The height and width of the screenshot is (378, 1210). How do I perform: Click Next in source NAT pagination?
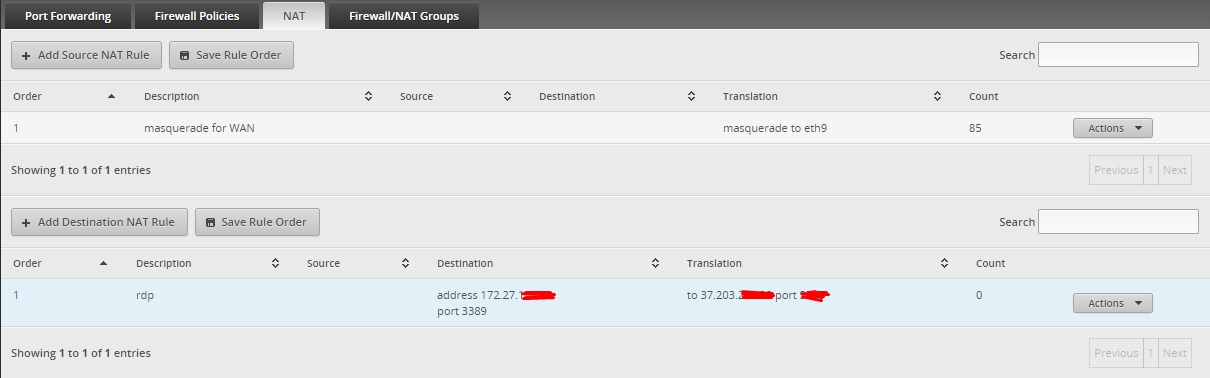[x=1175, y=170]
